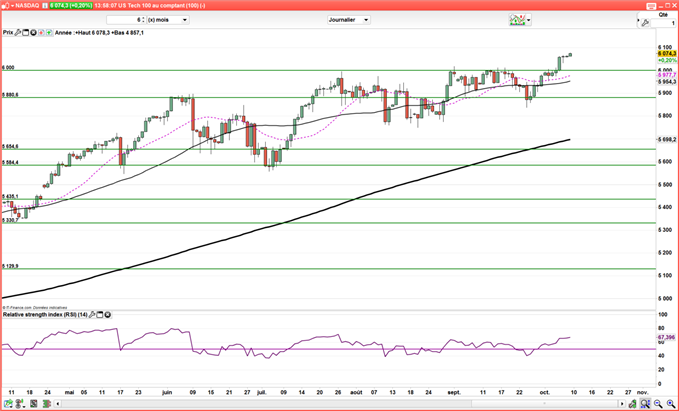Viewport: 679px width, 411px height.
Task: Click the Prix panel label
Action: (x=8, y=32)
